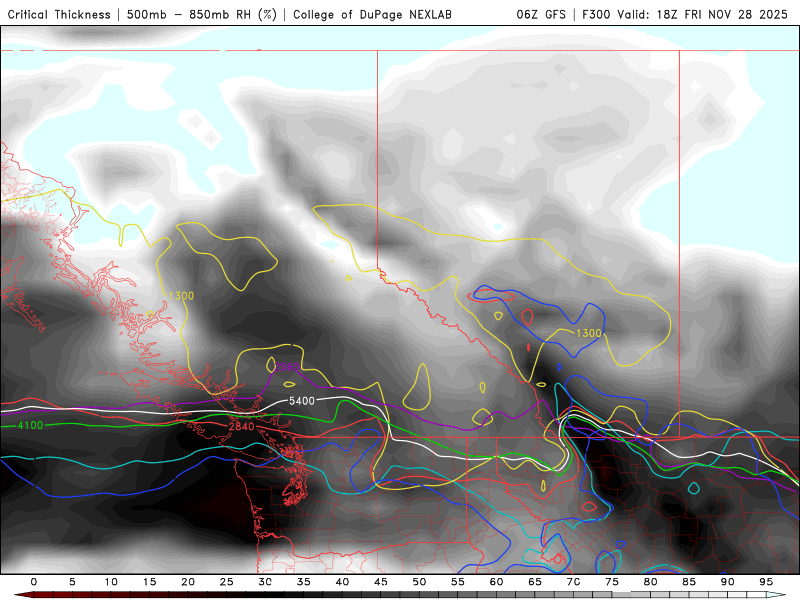Select the green 4100 contour label
The width and height of the screenshot is (800, 600).
(30, 425)
